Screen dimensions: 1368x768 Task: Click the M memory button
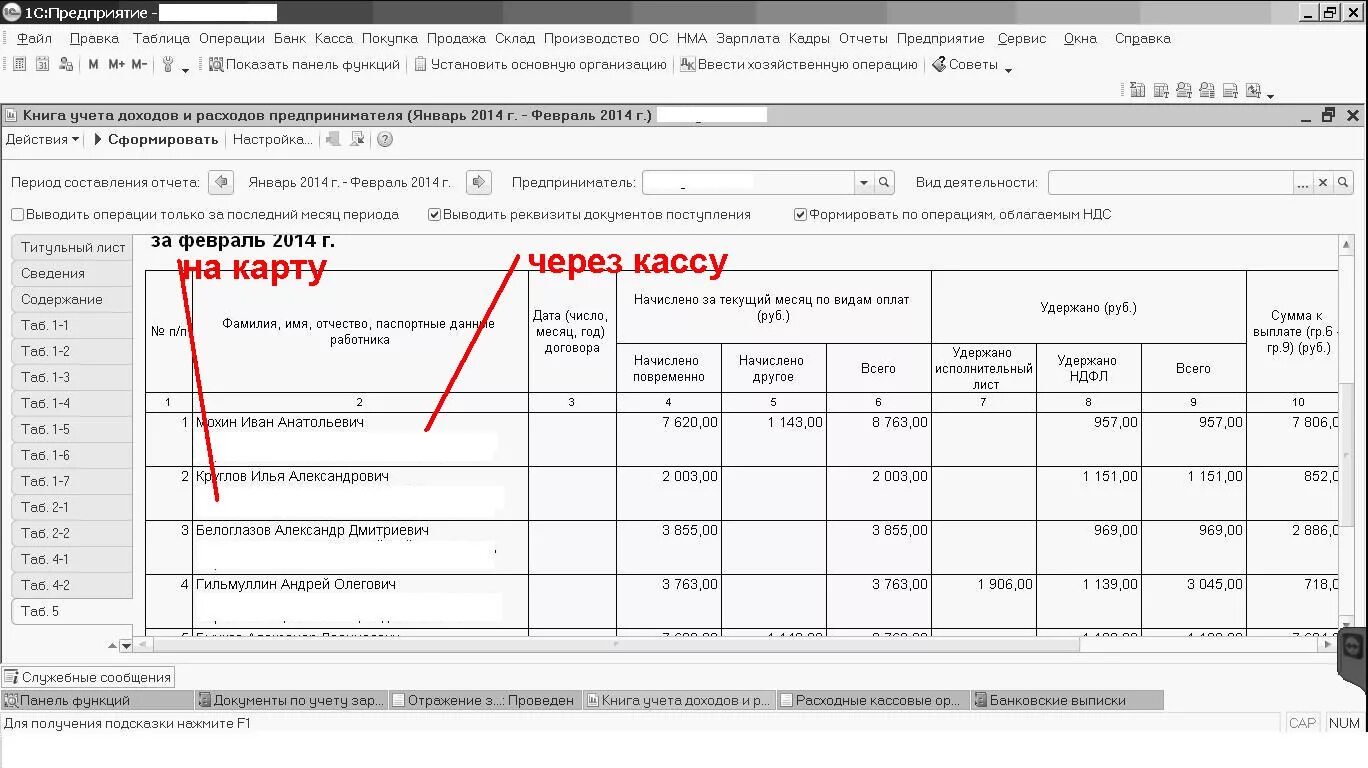tap(93, 65)
